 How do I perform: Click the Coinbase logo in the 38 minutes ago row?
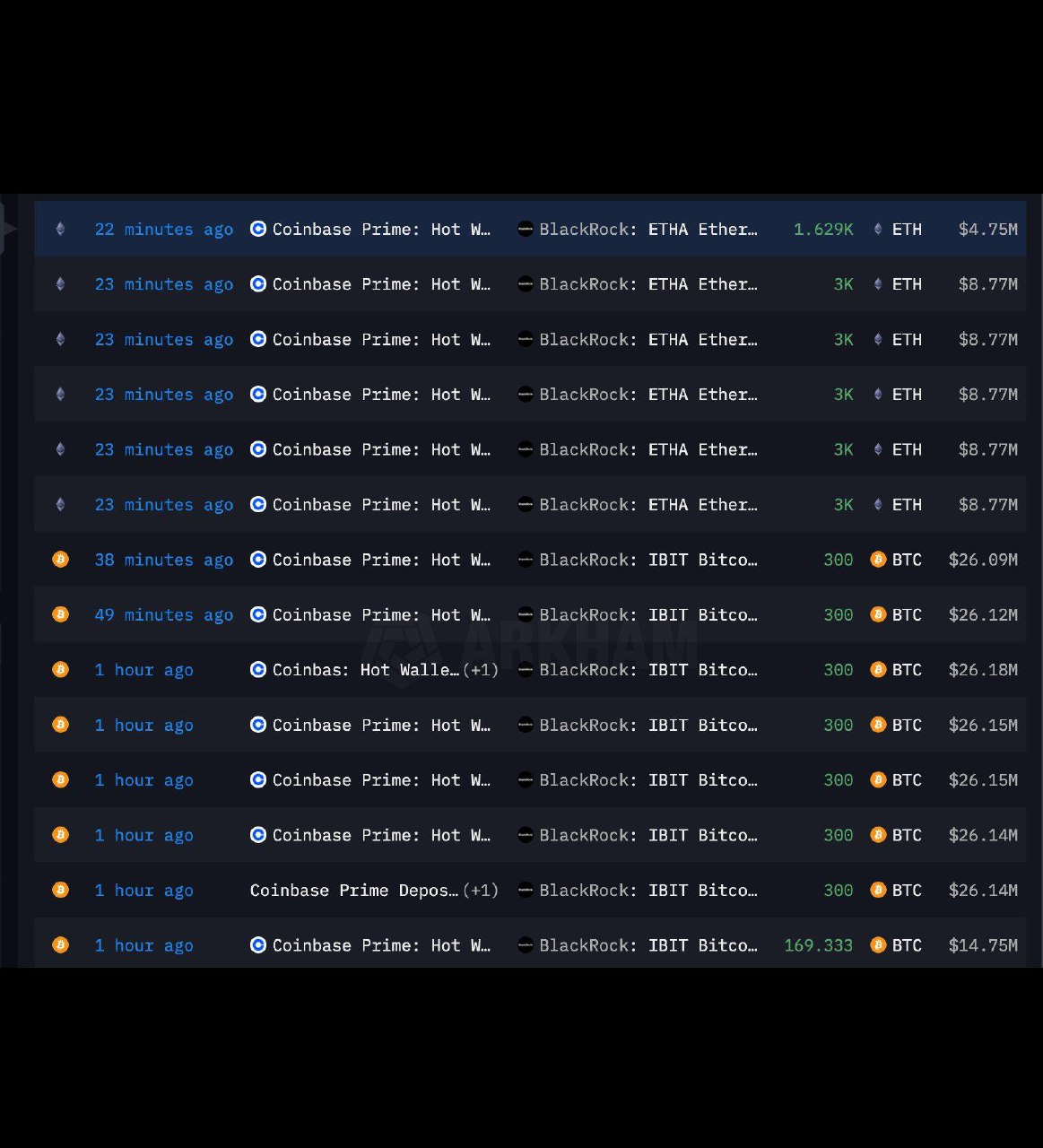[258, 560]
